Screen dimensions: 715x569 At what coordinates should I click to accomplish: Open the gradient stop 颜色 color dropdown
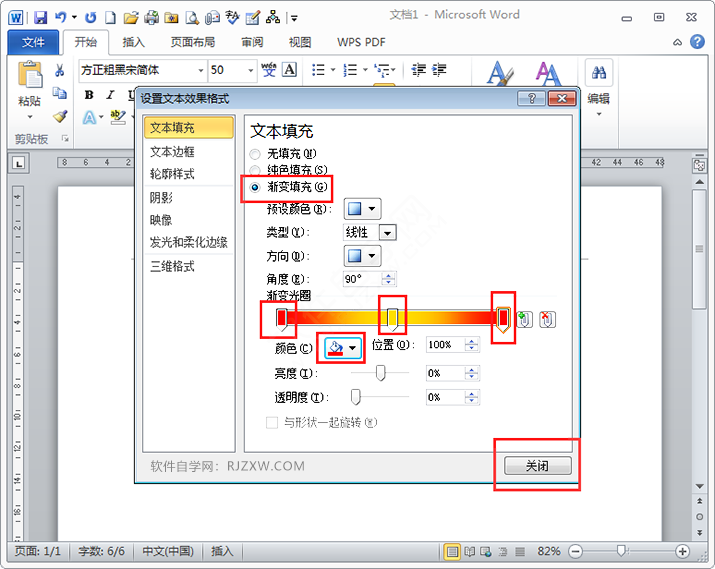pos(342,348)
